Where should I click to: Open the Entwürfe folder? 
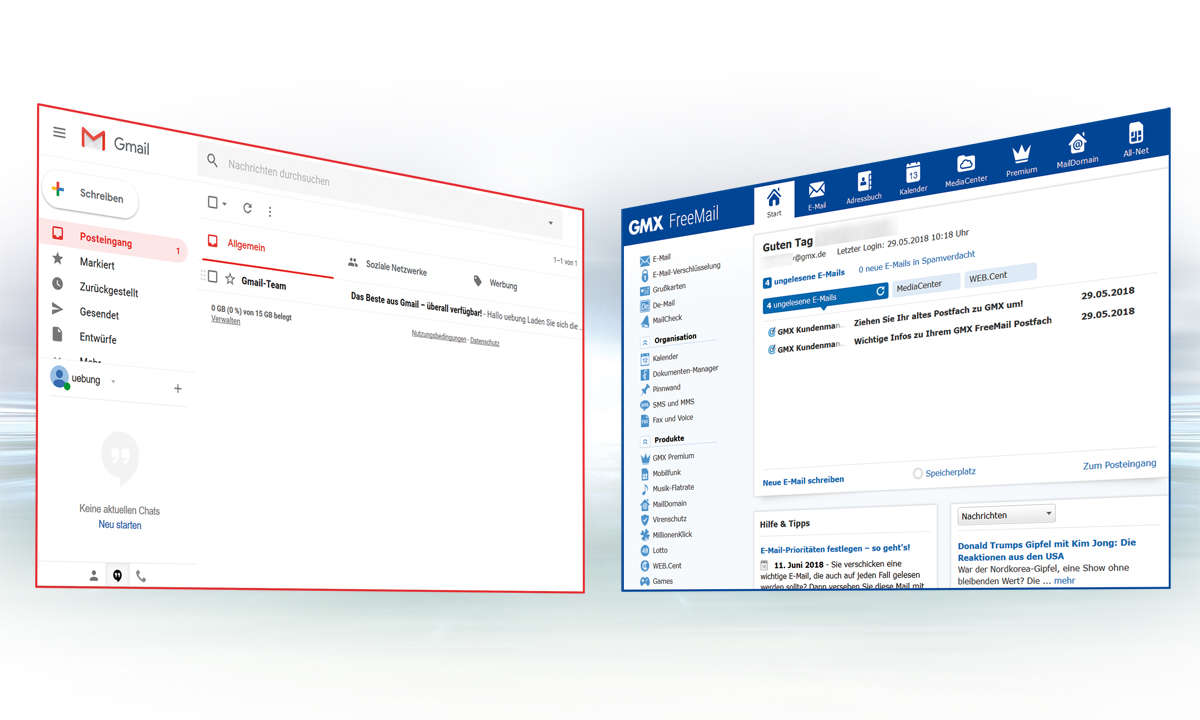[x=98, y=338]
